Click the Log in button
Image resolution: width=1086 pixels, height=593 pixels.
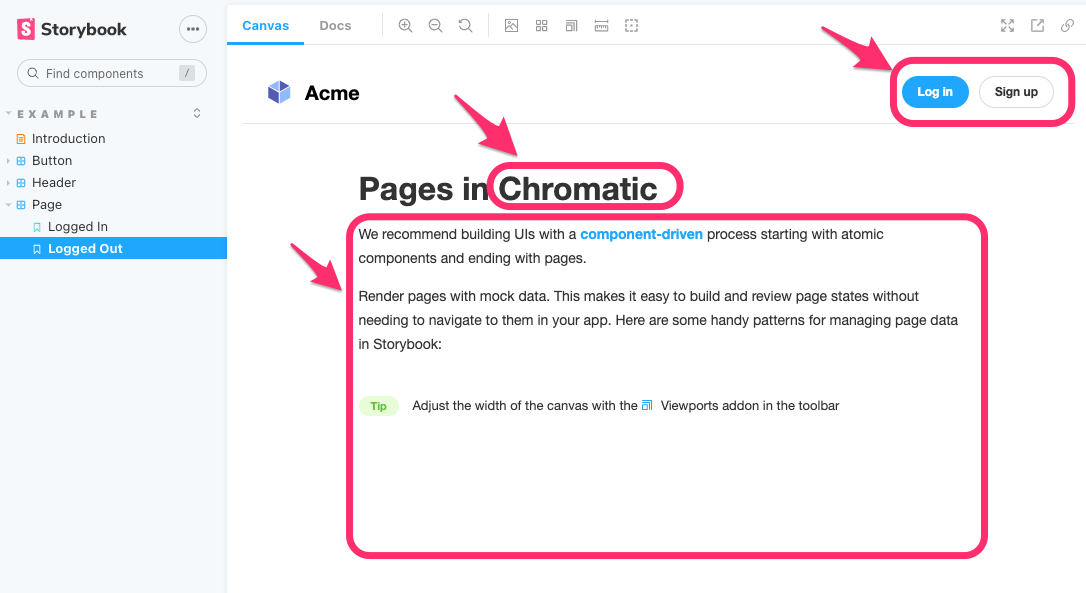[x=935, y=92]
